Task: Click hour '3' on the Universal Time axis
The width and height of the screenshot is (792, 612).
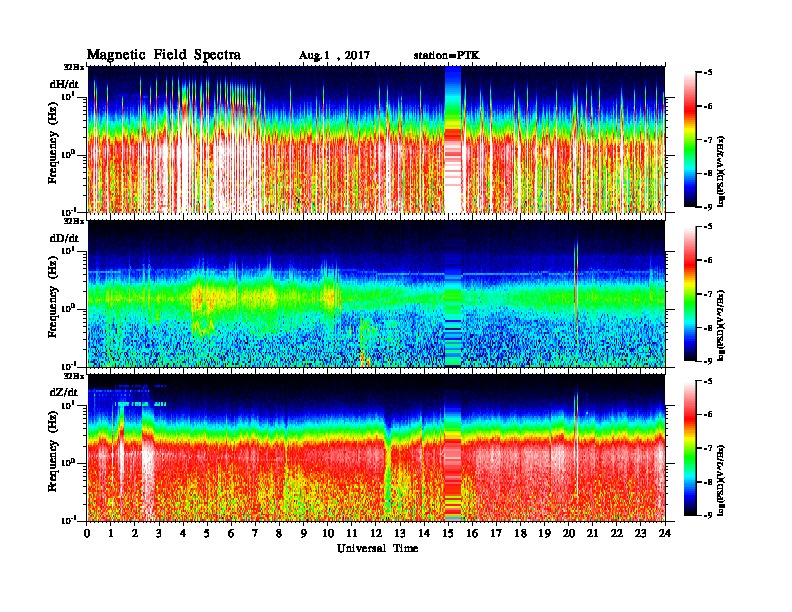Action: tap(159, 533)
